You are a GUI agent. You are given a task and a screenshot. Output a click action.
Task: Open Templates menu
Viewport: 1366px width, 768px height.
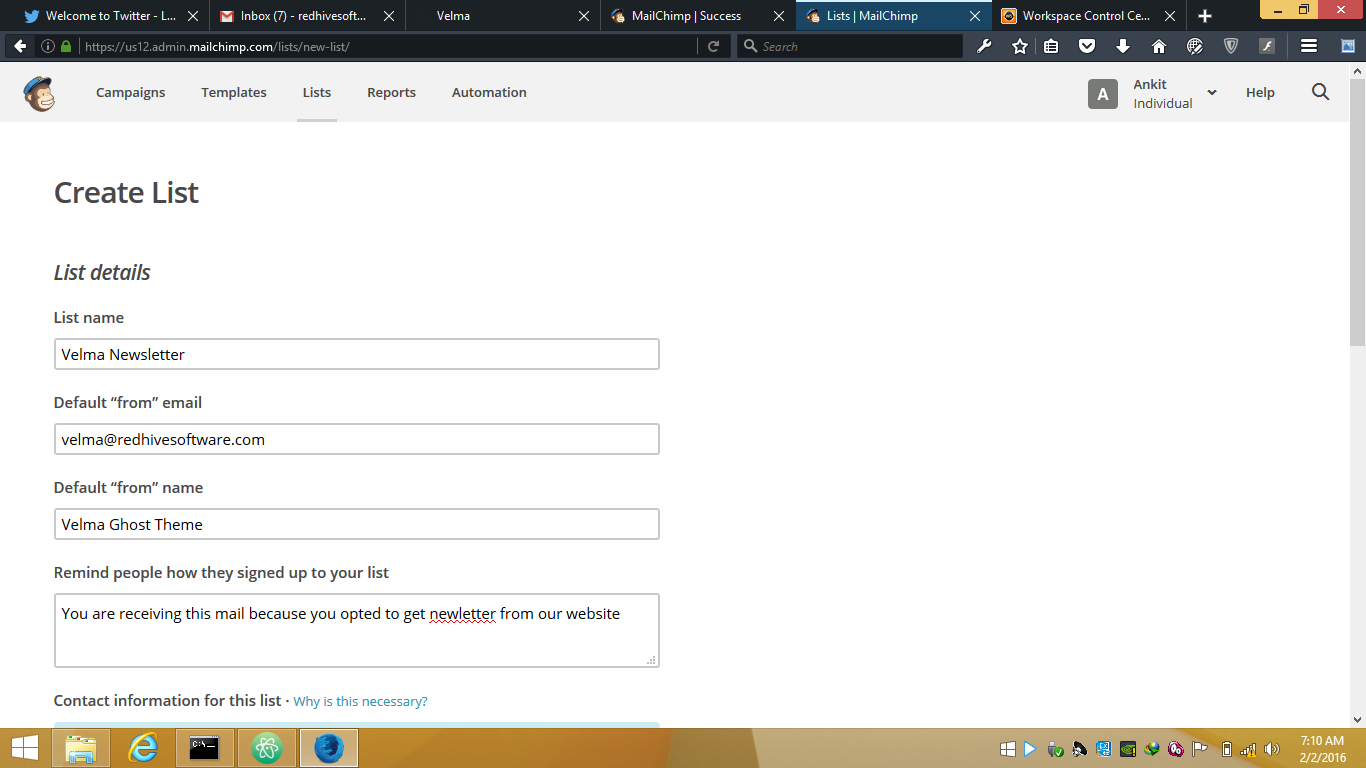234,92
